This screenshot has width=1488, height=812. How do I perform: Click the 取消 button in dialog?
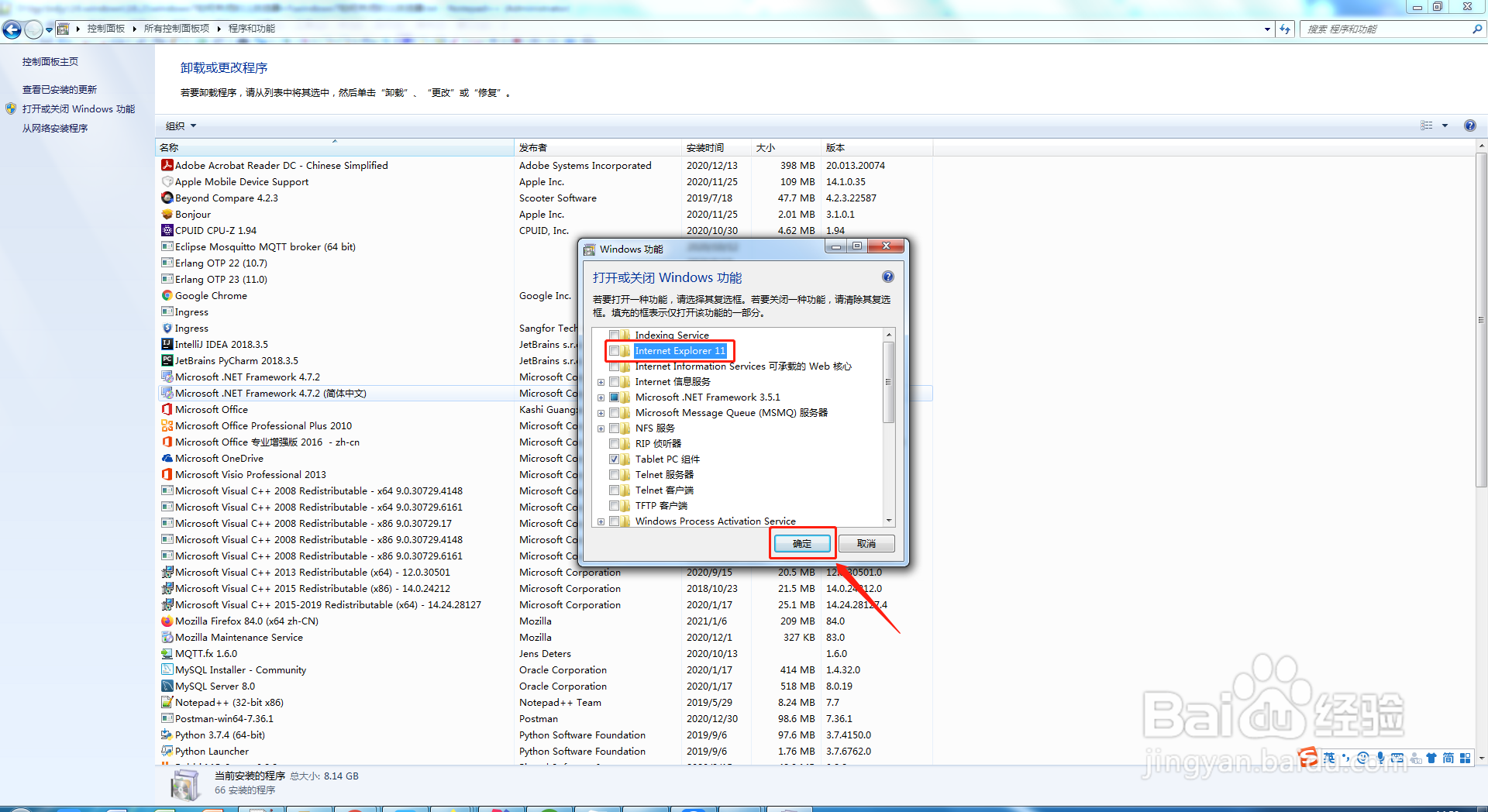pyautogui.click(x=866, y=543)
